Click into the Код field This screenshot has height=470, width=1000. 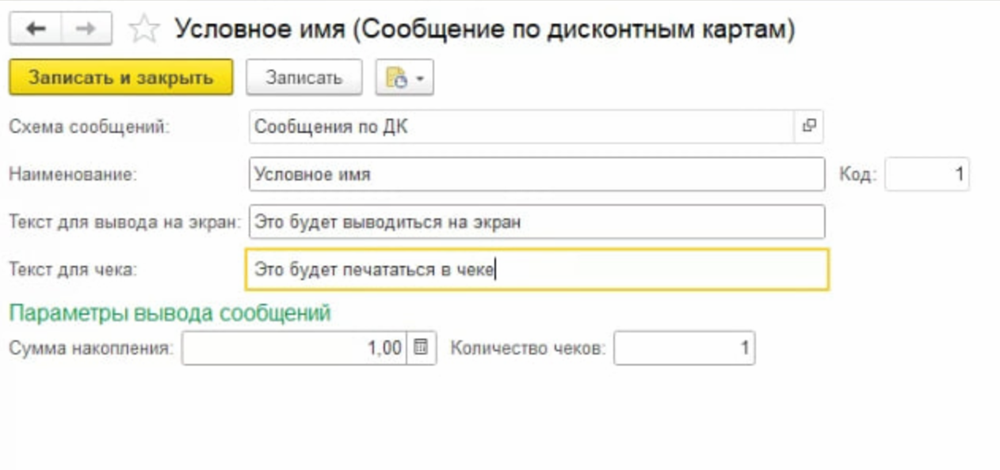[926, 174]
